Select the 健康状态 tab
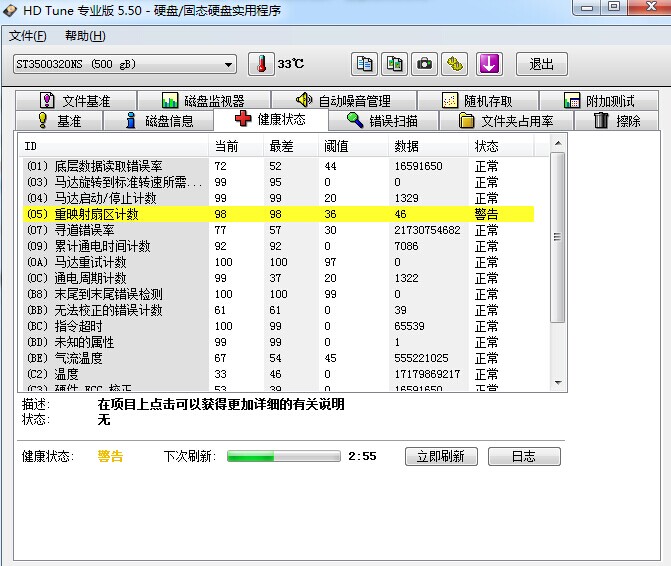 click(271, 119)
